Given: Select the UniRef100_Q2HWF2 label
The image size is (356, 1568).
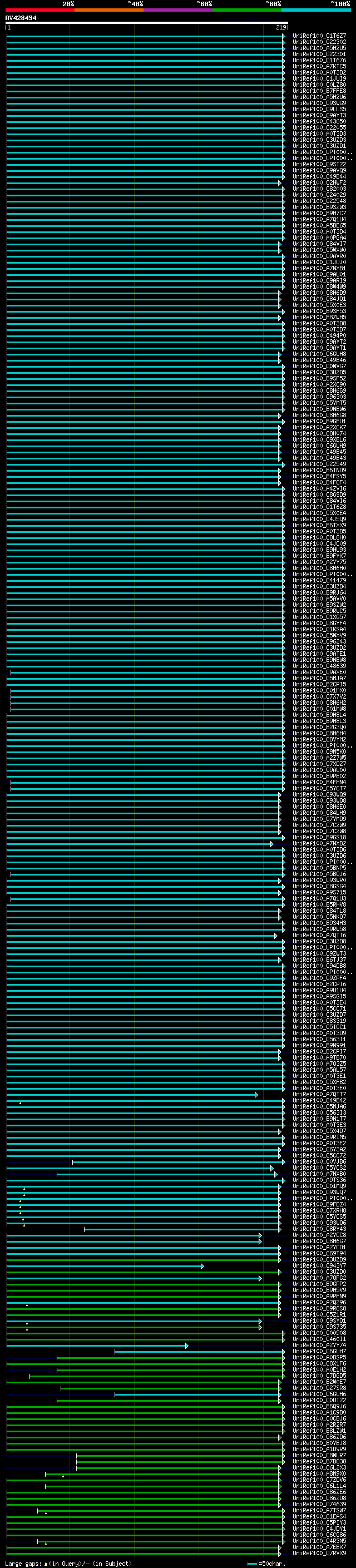Looking at the screenshot, I should coord(319,182).
